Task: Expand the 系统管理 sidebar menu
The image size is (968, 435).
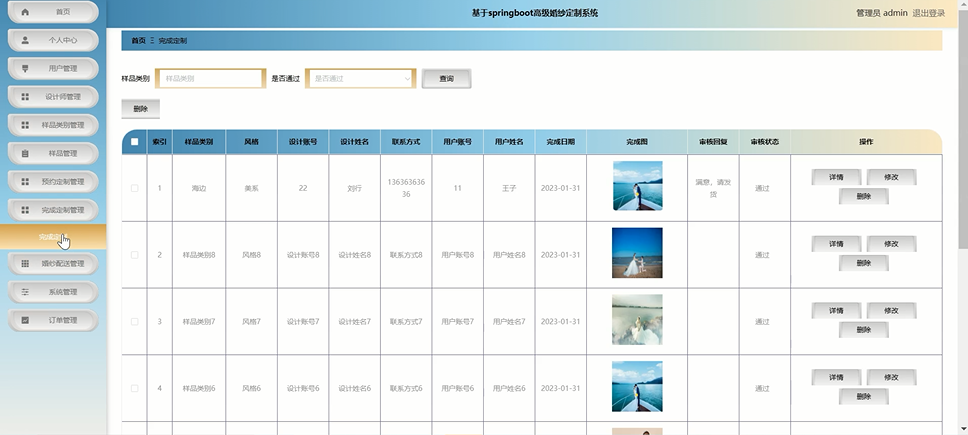Action: [x=53, y=292]
